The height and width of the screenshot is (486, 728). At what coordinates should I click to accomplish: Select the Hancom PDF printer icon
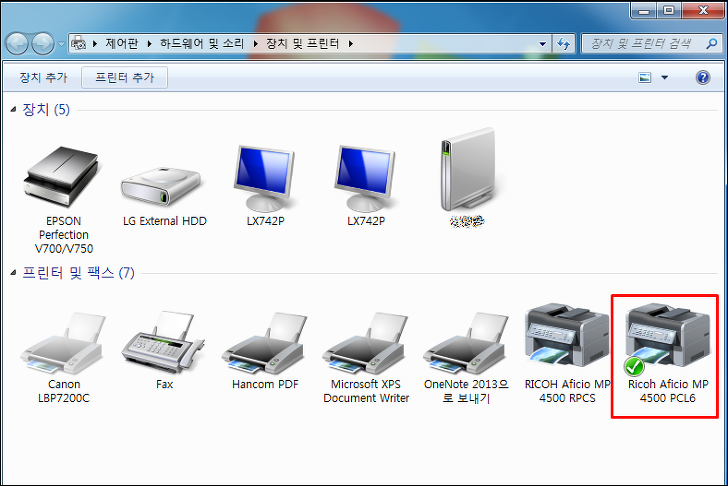click(x=265, y=343)
